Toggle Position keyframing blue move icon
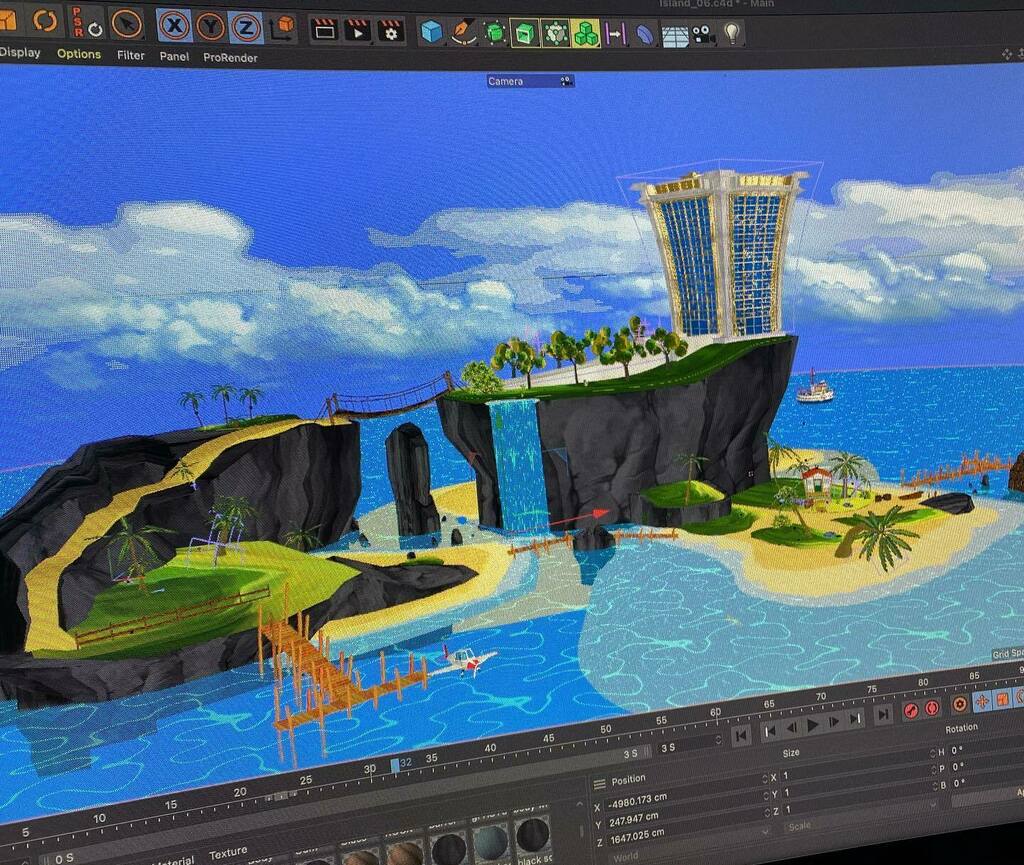1024x865 pixels. (982, 702)
